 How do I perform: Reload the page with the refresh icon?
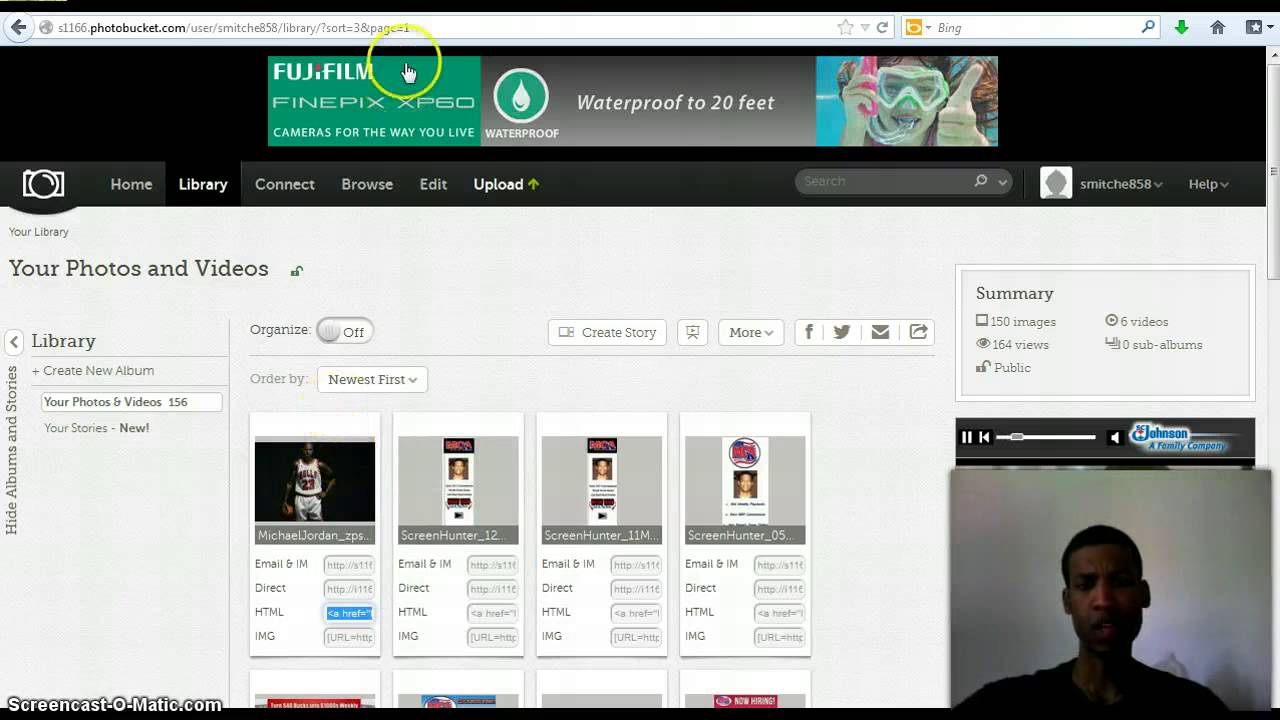click(882, 28)
